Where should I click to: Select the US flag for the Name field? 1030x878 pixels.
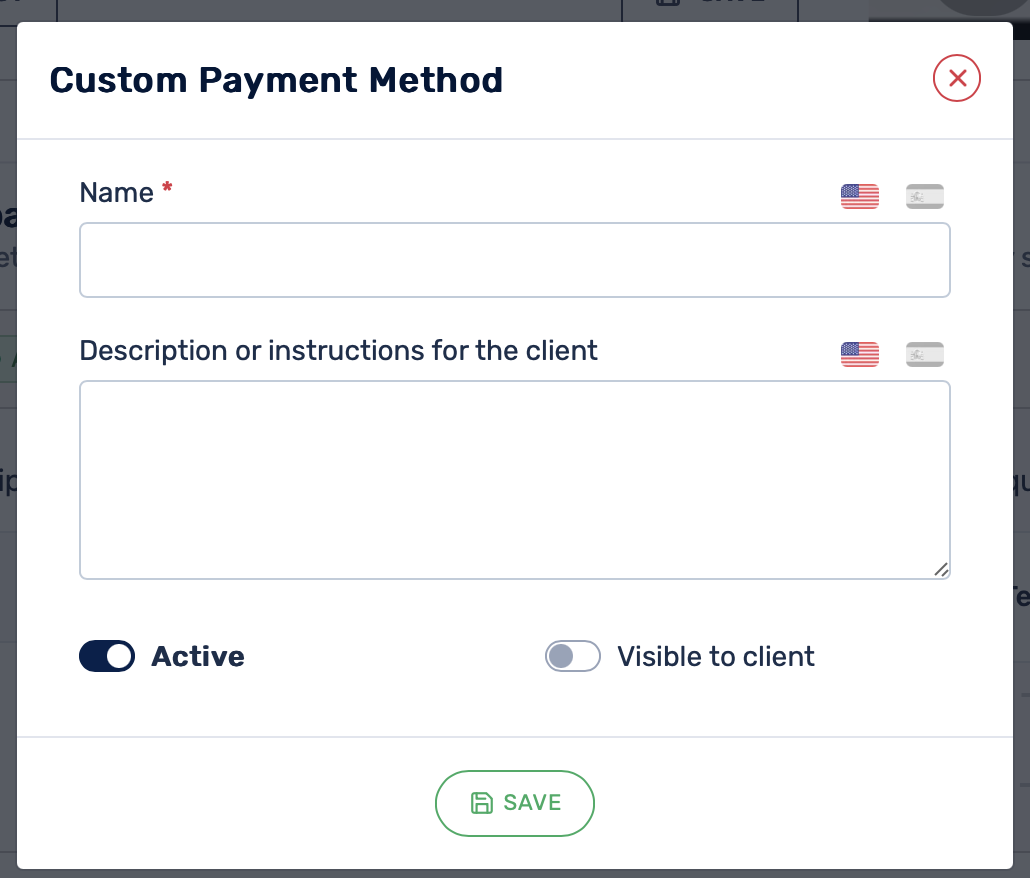859,196
